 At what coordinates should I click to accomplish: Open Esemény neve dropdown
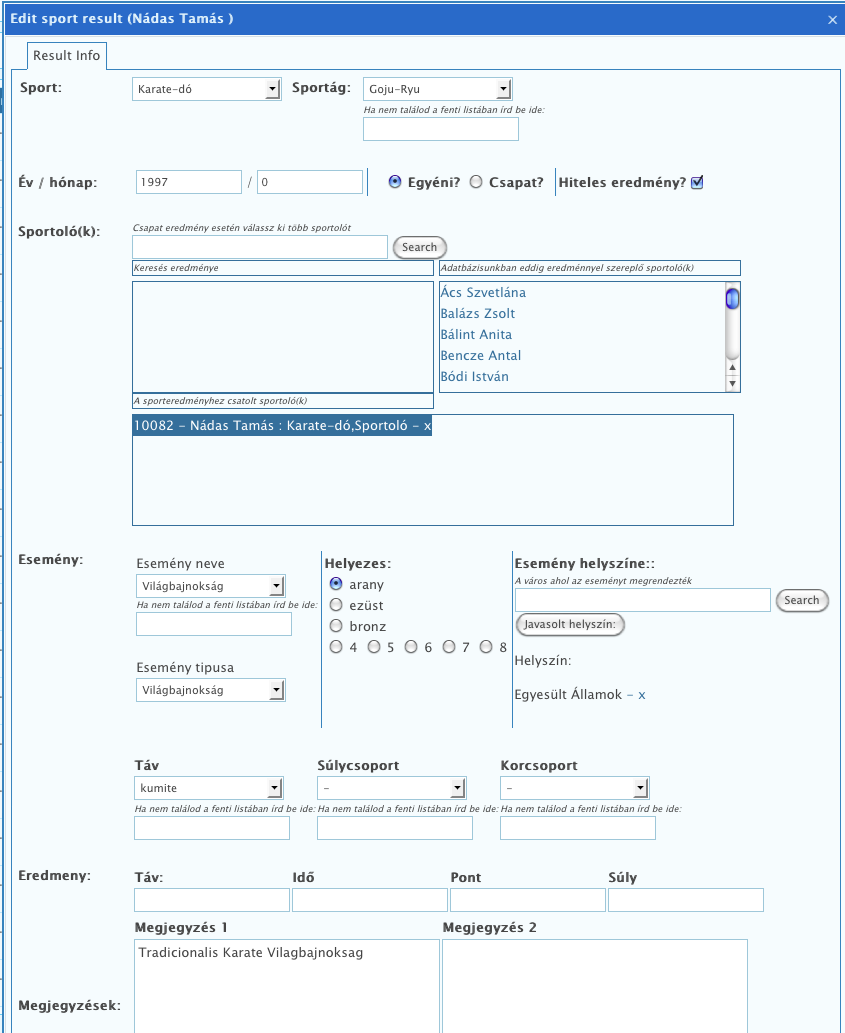coord(211,586)
